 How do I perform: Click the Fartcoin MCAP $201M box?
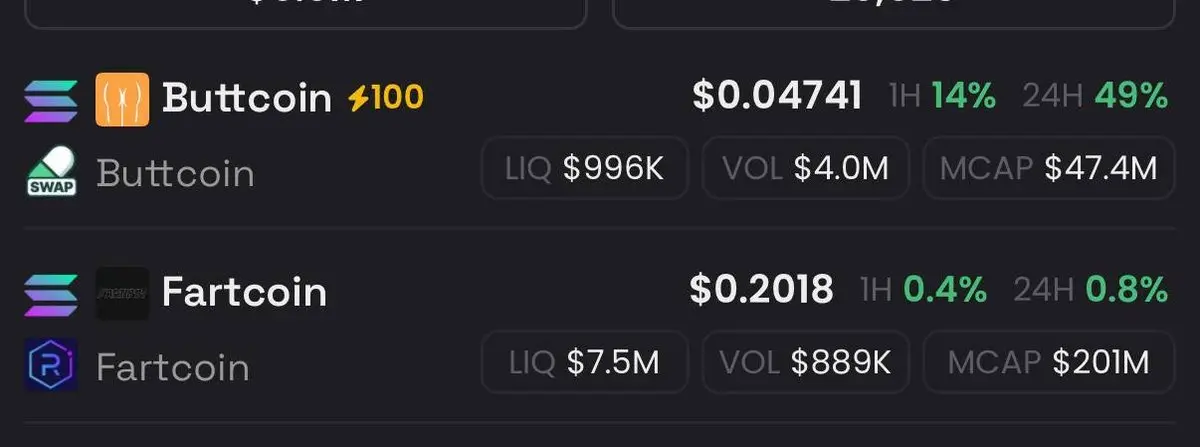1048,362
